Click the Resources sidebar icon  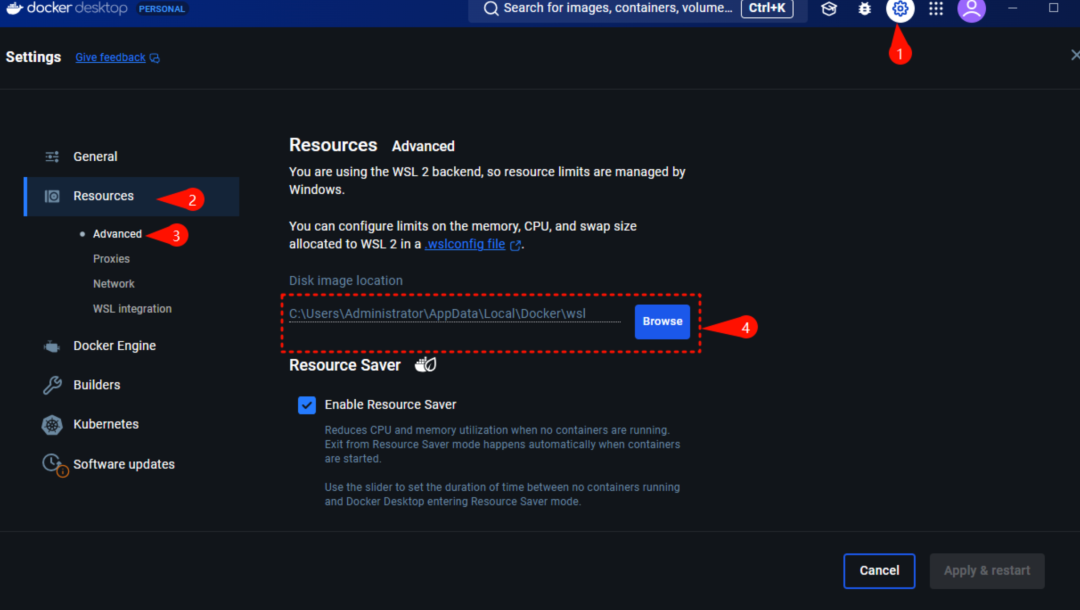[x=52, y=196]
